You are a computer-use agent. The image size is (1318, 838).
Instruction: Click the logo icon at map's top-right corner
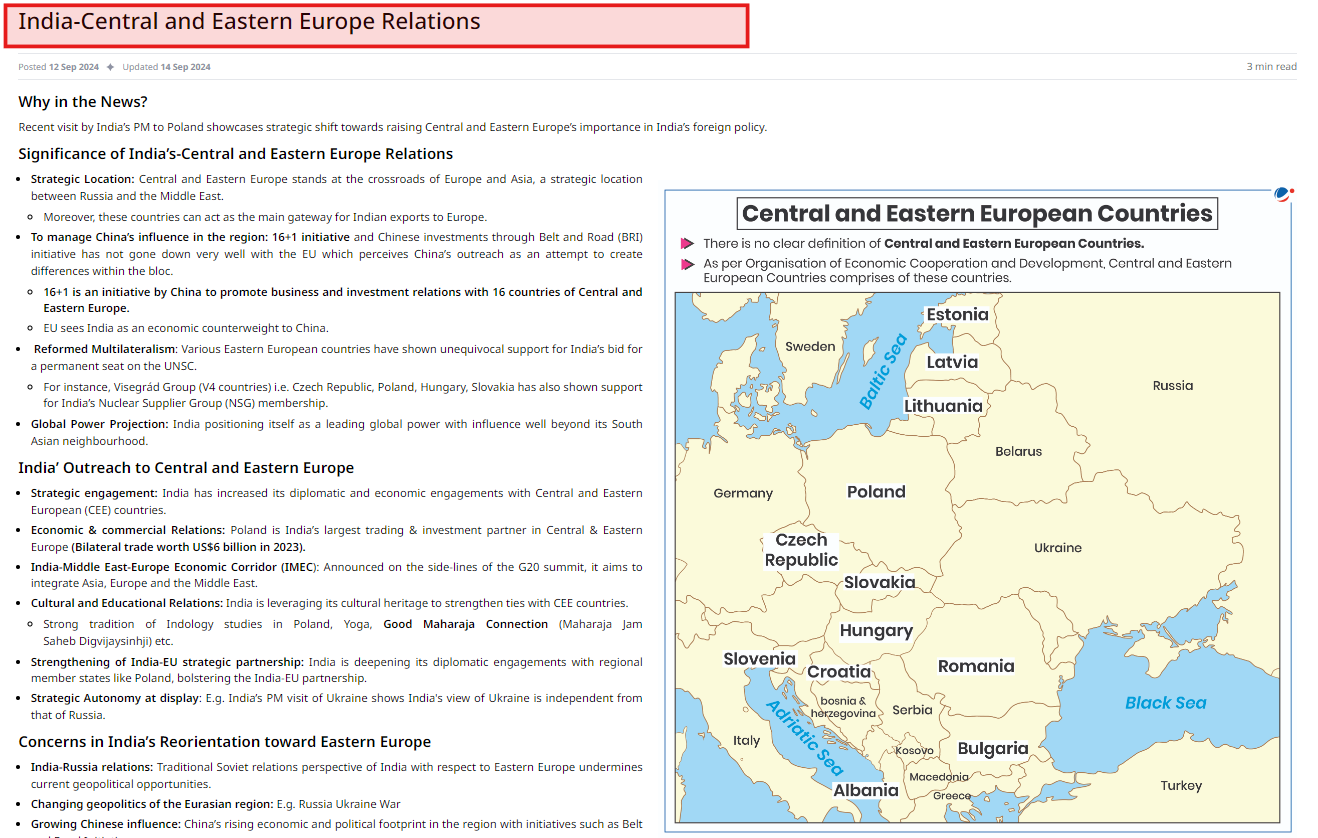point(1283,194)
